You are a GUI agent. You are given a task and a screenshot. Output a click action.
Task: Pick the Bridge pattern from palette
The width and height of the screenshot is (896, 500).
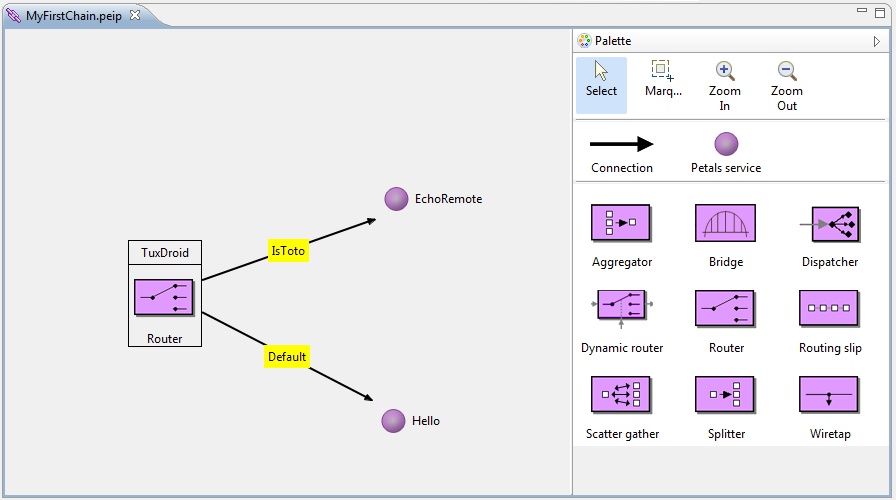click(x=725, y=224)
